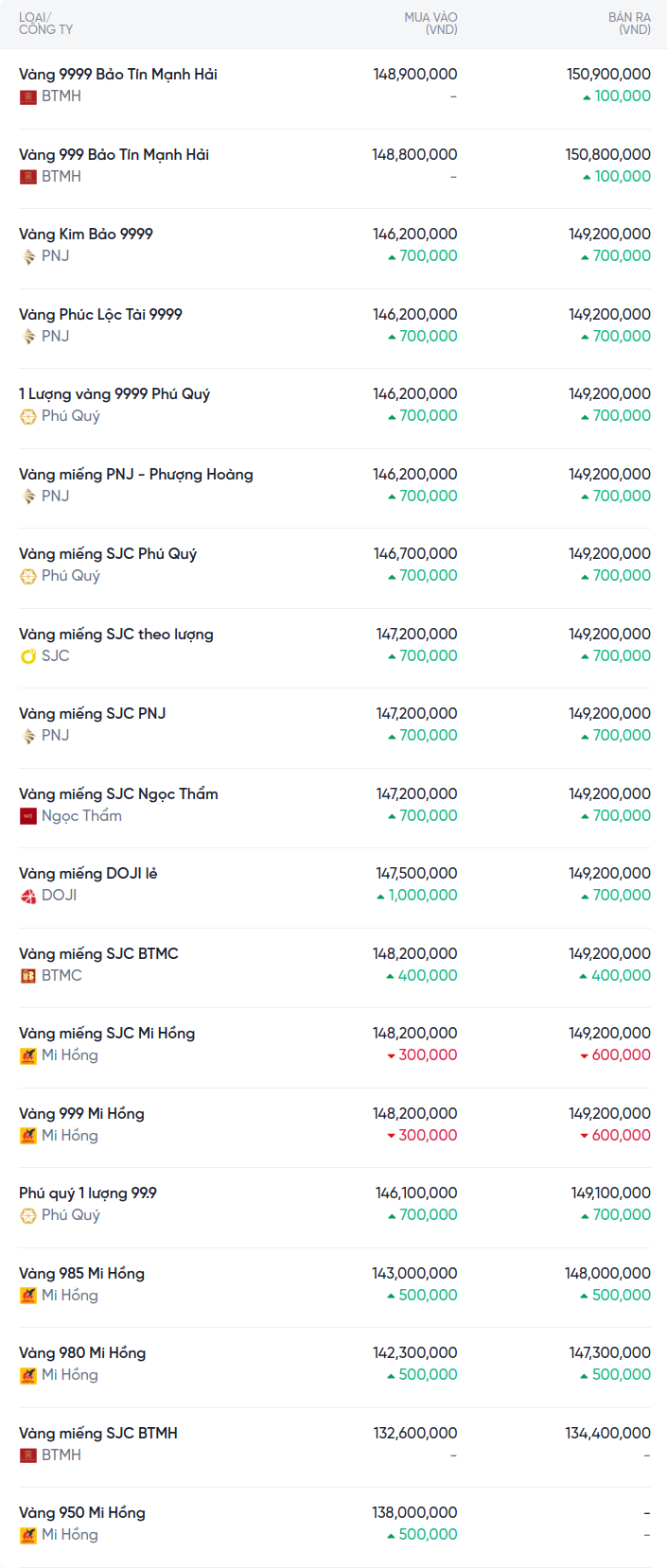The width and height of the screenshot is (667, 1568).
Task: Click PNJ logo under Vàng Kim Bảo 9999
Action: [x=28, y=256]
